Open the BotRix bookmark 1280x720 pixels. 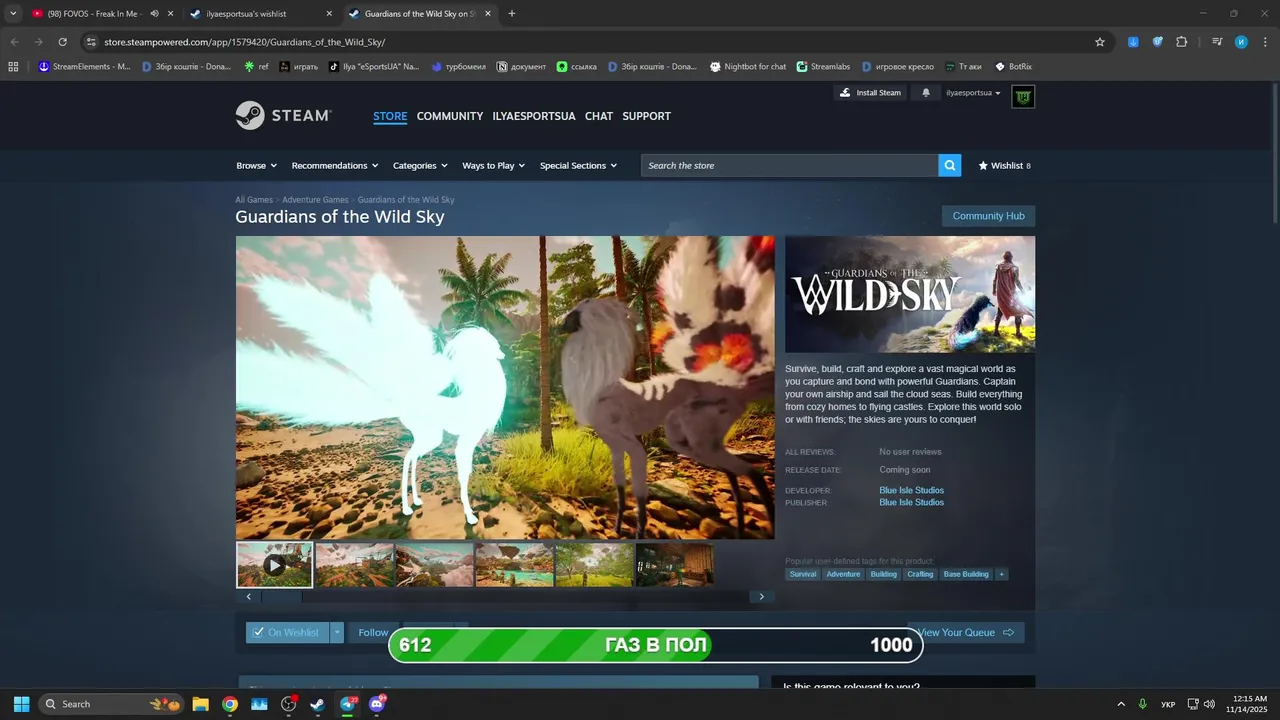(1013, 67)
